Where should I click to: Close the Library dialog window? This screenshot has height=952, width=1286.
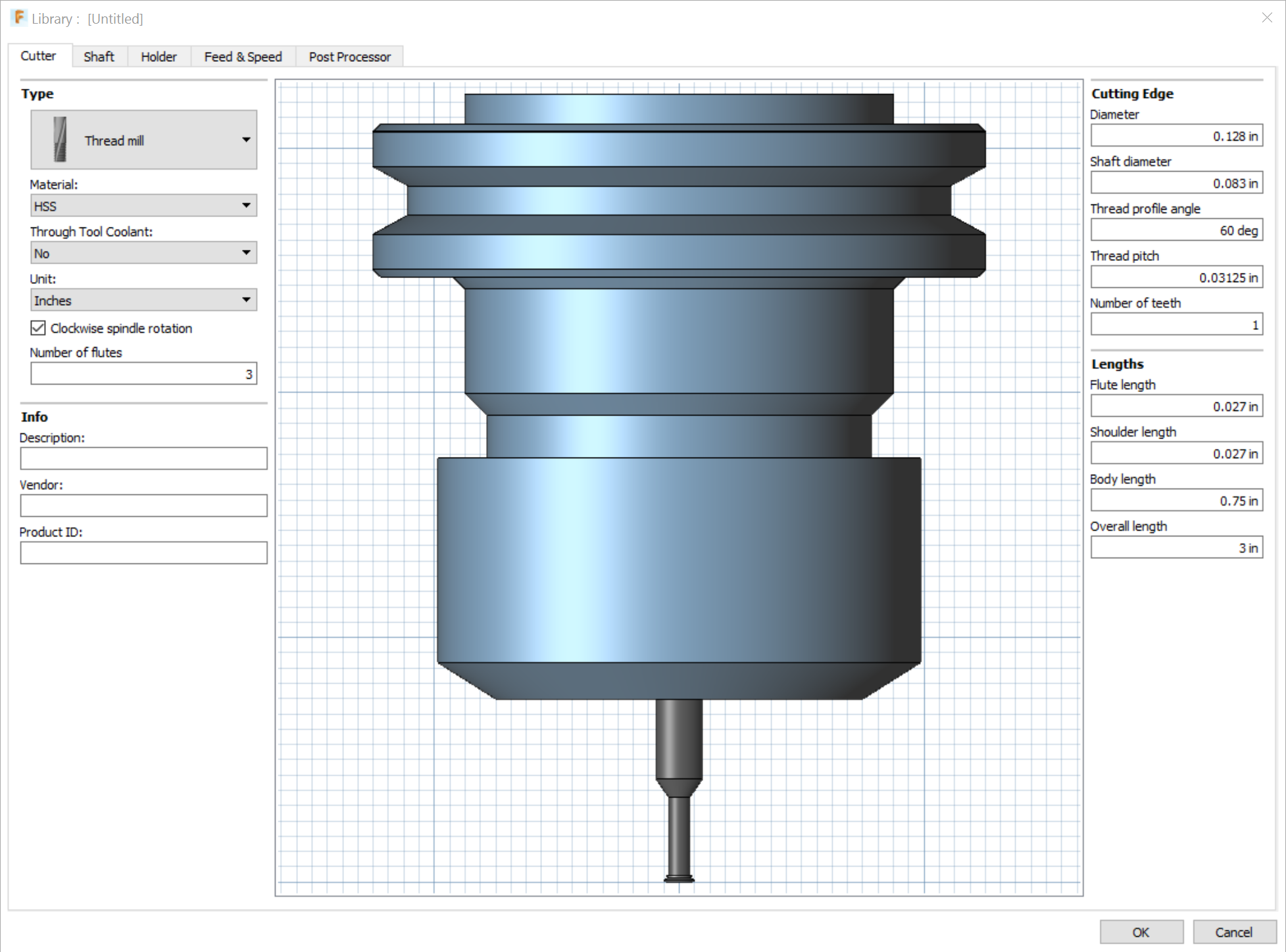1267,18
